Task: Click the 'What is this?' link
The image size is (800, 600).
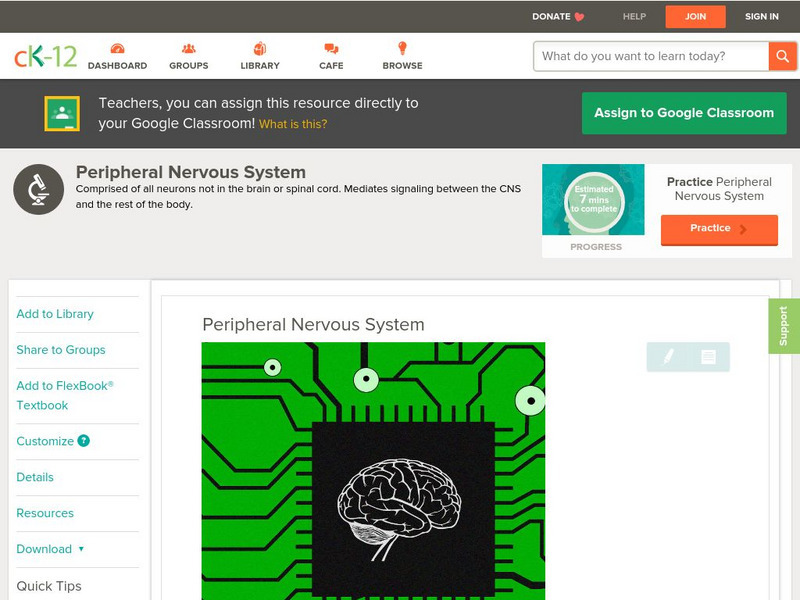Action: tap(293, 124)
